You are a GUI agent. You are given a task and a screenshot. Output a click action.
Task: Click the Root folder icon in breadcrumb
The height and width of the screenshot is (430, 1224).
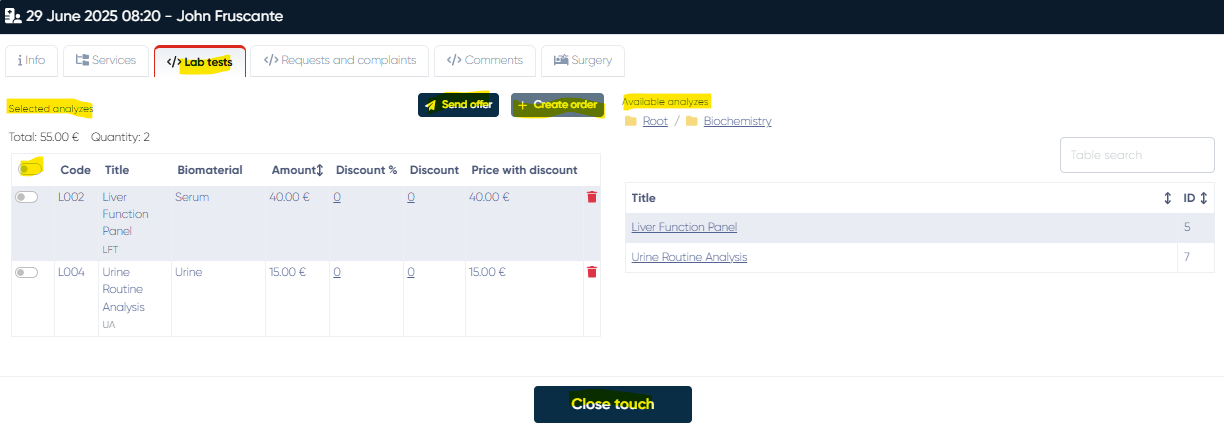coord(630,121)
